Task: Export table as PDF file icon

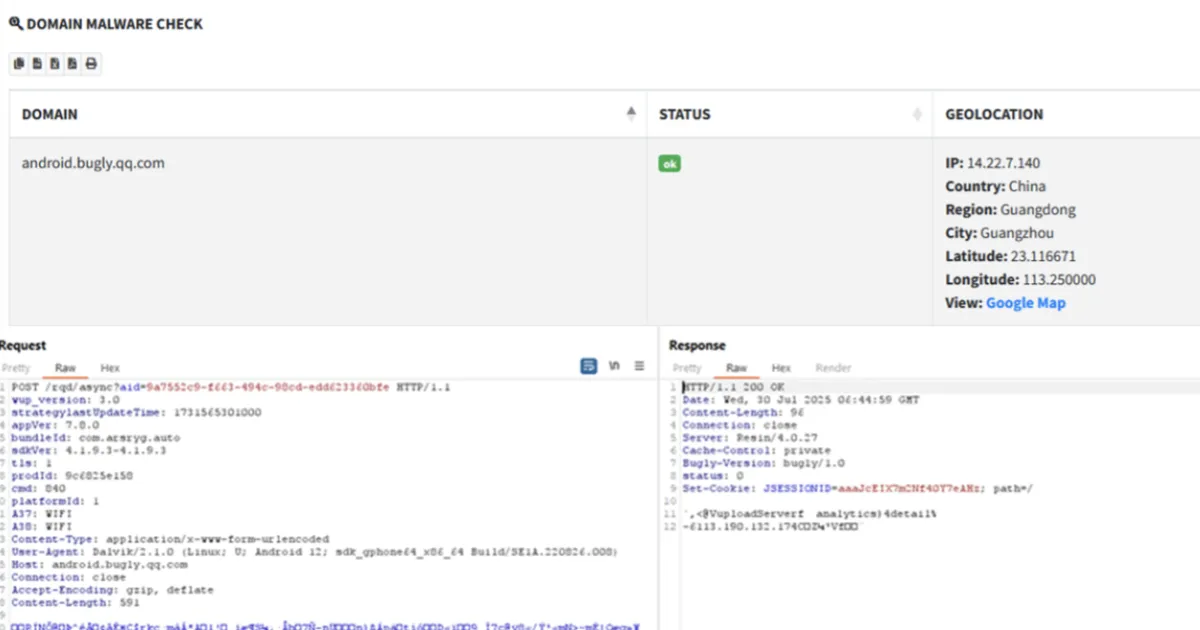Action: tap(73, 64)
